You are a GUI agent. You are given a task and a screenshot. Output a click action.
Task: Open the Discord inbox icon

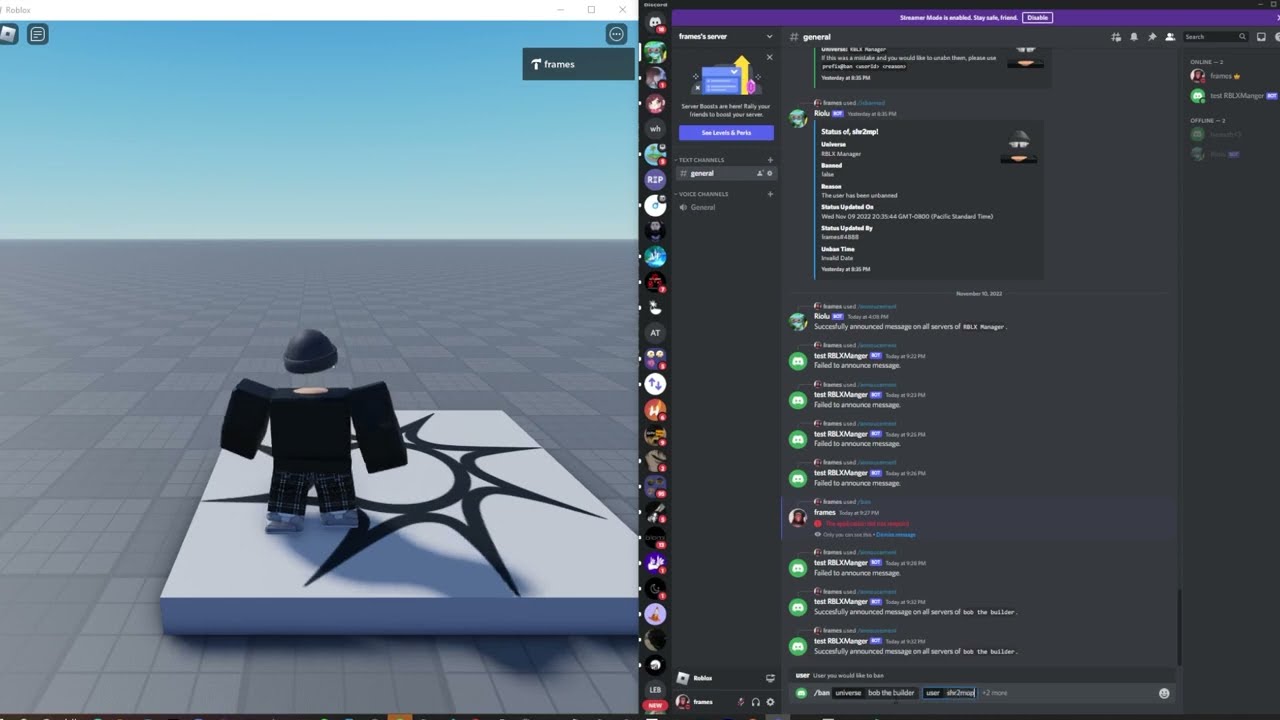(1260, 37)
